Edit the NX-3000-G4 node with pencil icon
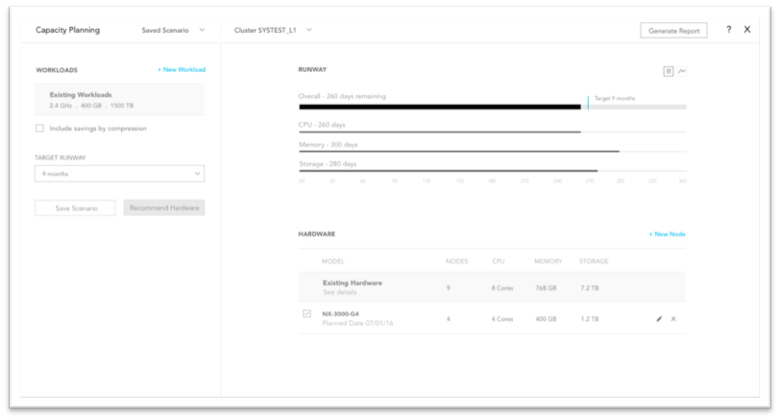 (x=658, y=318)
